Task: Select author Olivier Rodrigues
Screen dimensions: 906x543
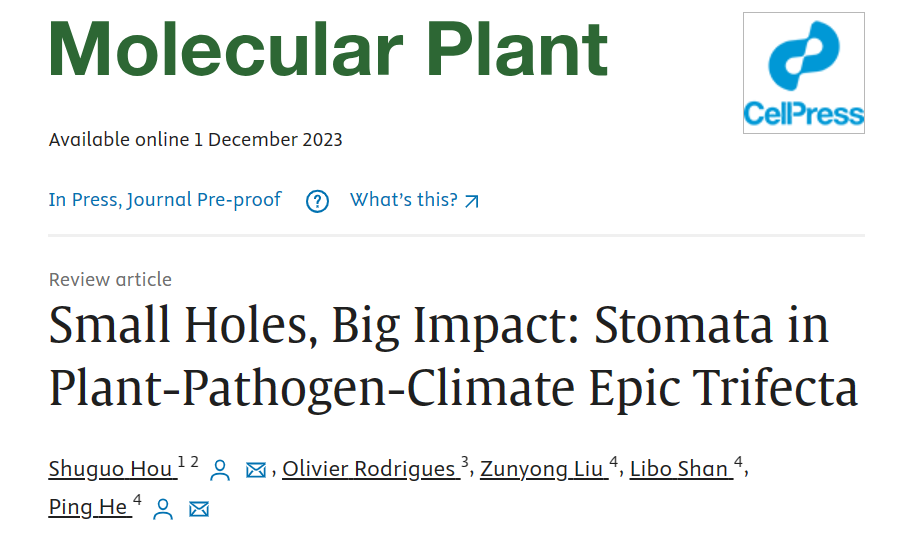Action: (368, 469)
